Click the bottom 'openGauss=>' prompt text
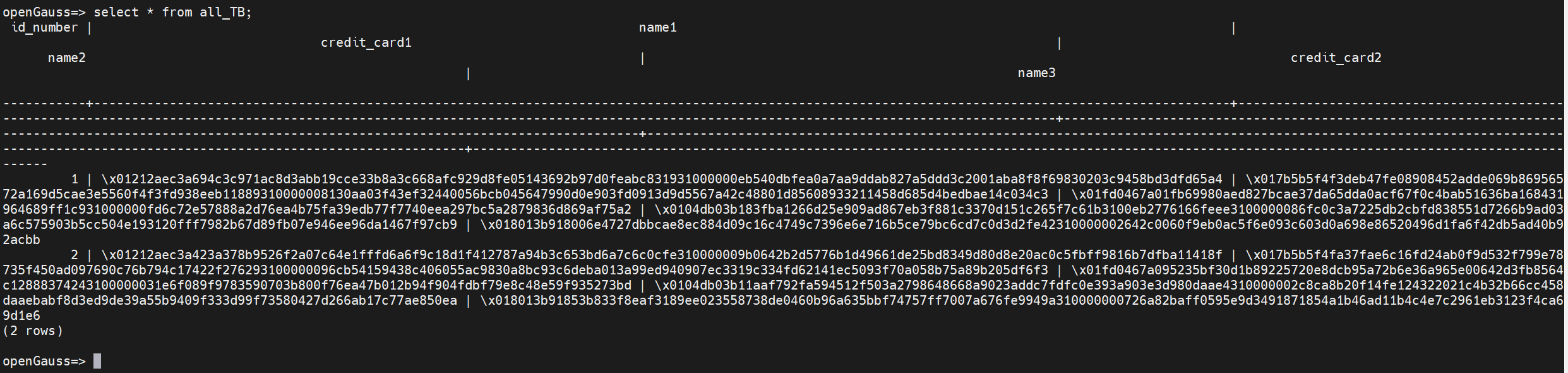Screen dimensions: 1568x373 pyautogui.click(x=44, y=361)
